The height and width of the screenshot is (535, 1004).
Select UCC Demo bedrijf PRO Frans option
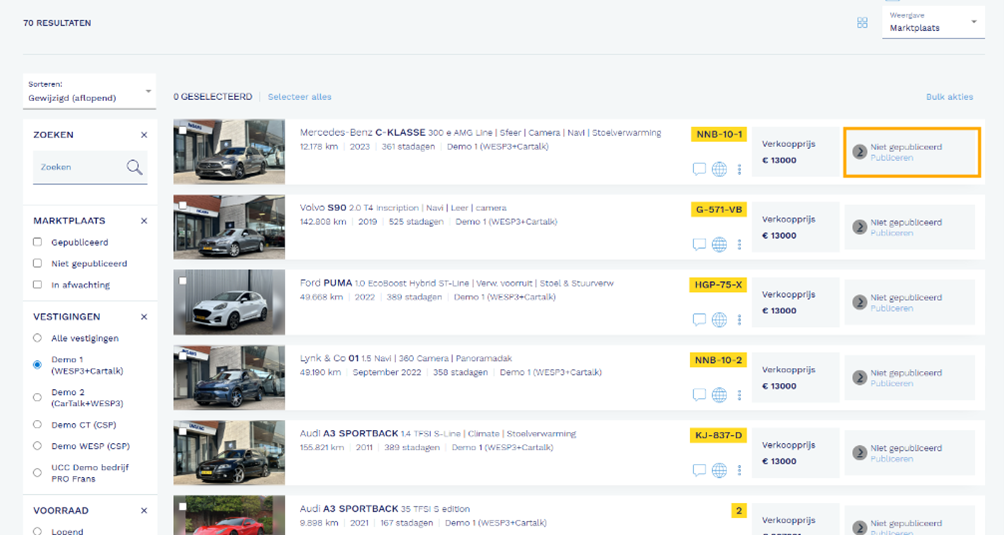[x=37, y=472]
